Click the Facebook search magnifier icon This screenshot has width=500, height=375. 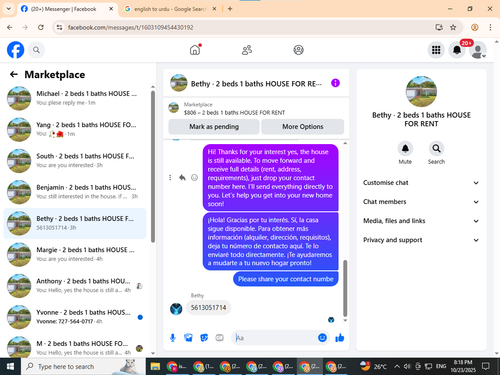[36, 50]
